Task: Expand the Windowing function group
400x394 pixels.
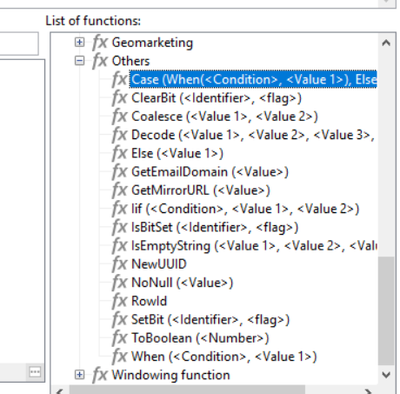Action: [x=79, y=375]
